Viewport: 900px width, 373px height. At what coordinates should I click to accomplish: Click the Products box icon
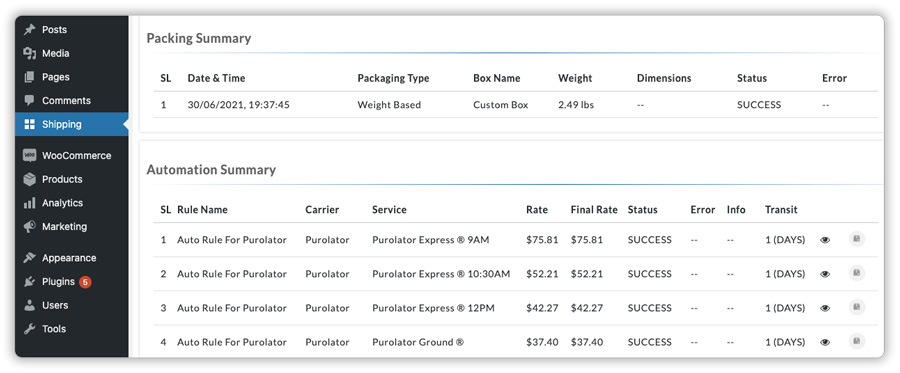click(x=29, y=179)
